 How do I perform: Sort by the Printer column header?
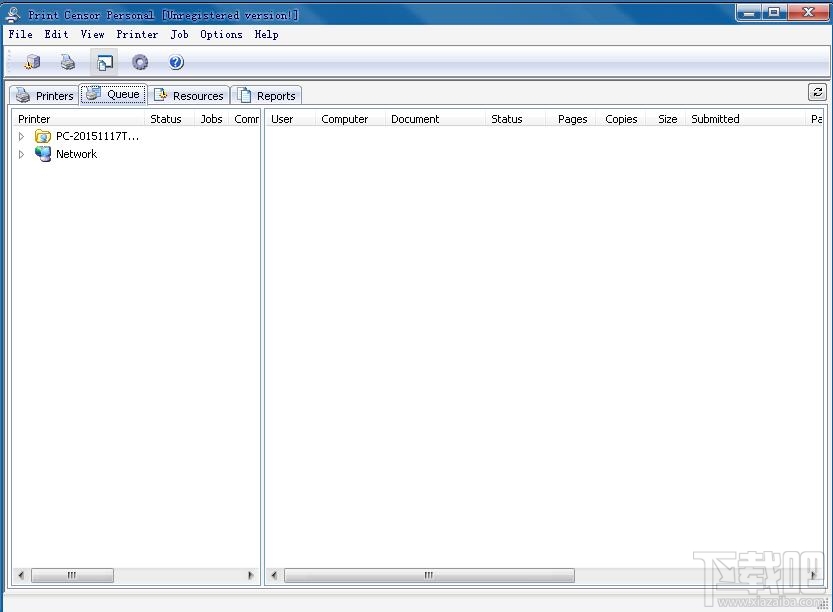(78, 119)
